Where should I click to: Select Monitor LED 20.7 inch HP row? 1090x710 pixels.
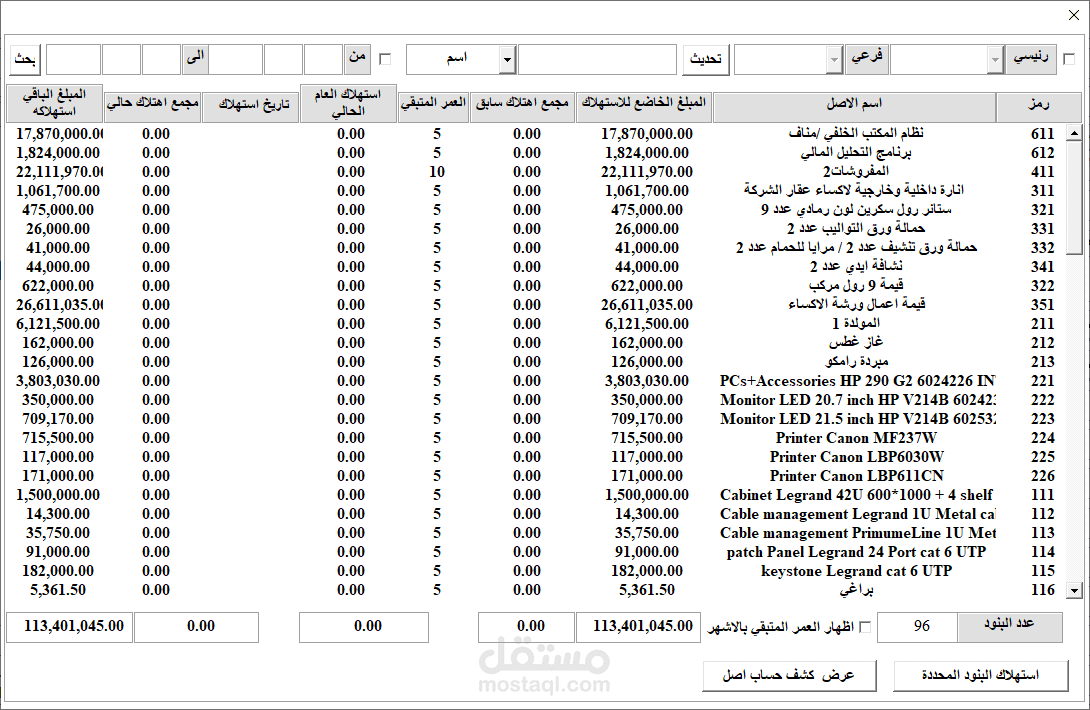[536, 400]
